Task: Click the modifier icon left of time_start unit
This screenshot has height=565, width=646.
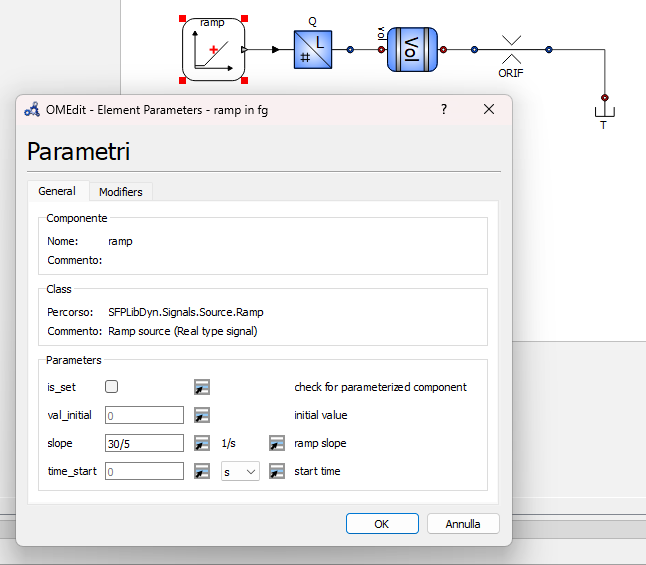Action: click(202, 471)
